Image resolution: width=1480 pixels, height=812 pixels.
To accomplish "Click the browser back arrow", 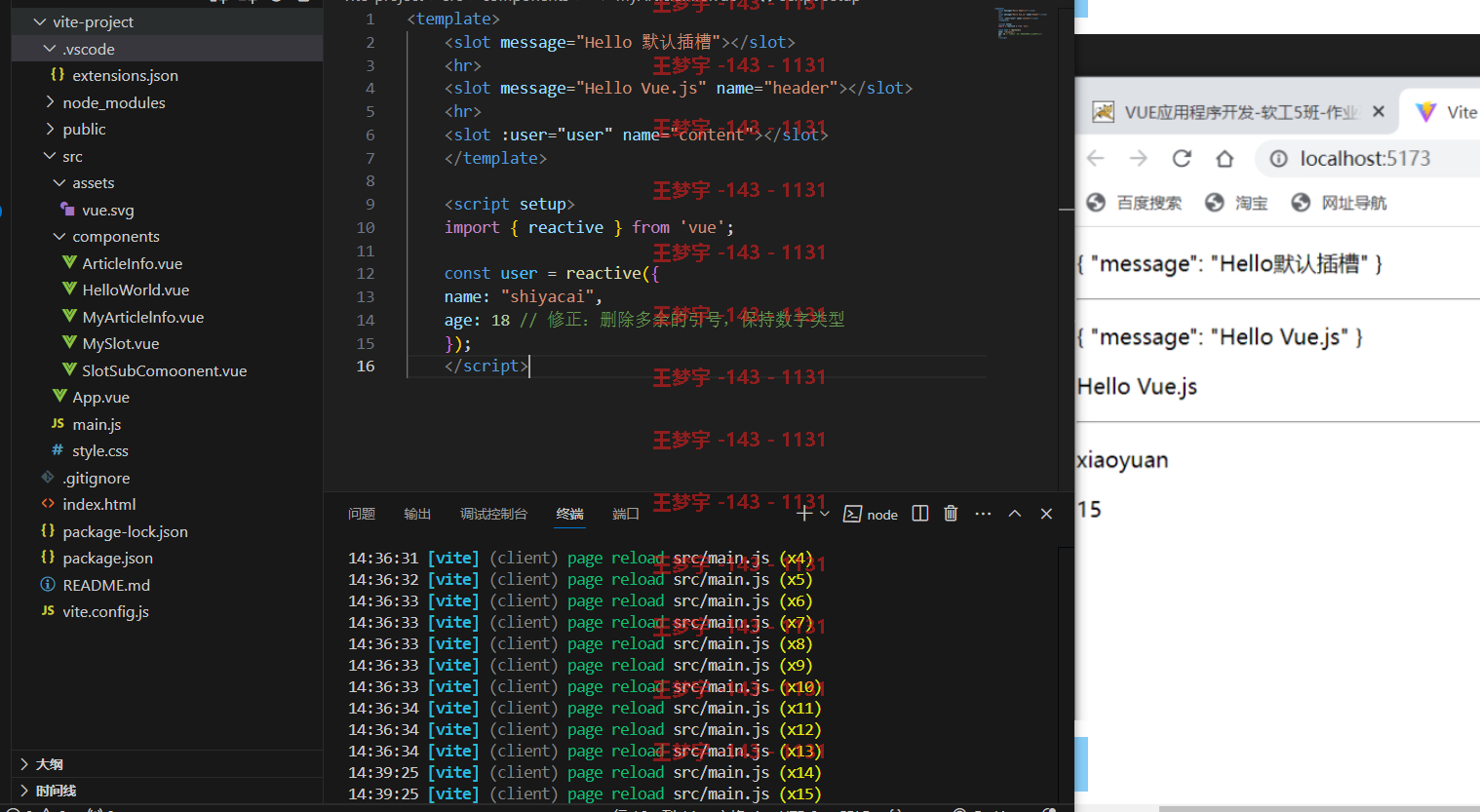I will [x=1096, y=158].
